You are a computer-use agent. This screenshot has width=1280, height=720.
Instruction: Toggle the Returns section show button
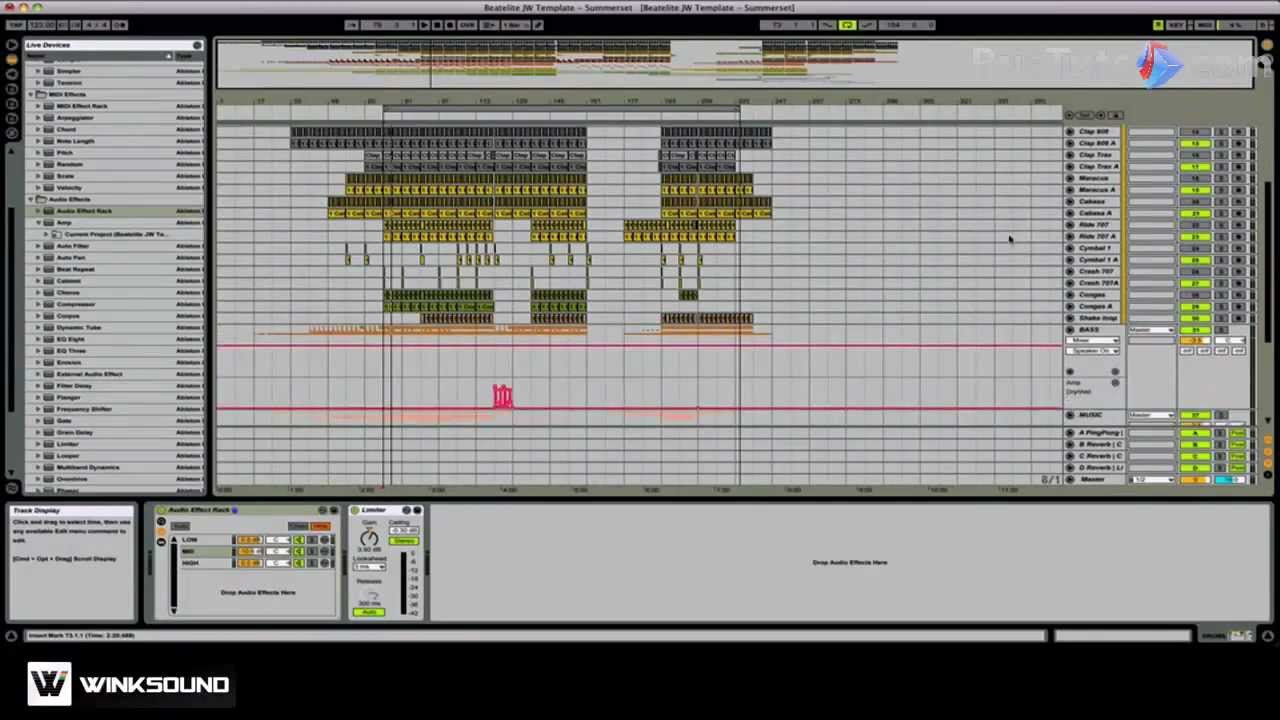coord(1267,451)
